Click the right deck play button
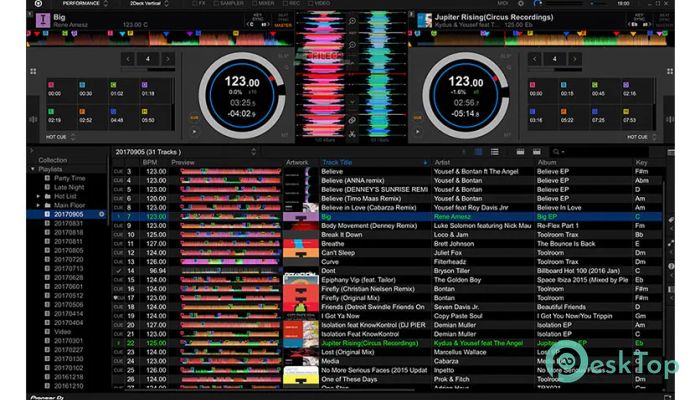Image resolution: width=700 pixels, height=400 pixels. point(418,132)
